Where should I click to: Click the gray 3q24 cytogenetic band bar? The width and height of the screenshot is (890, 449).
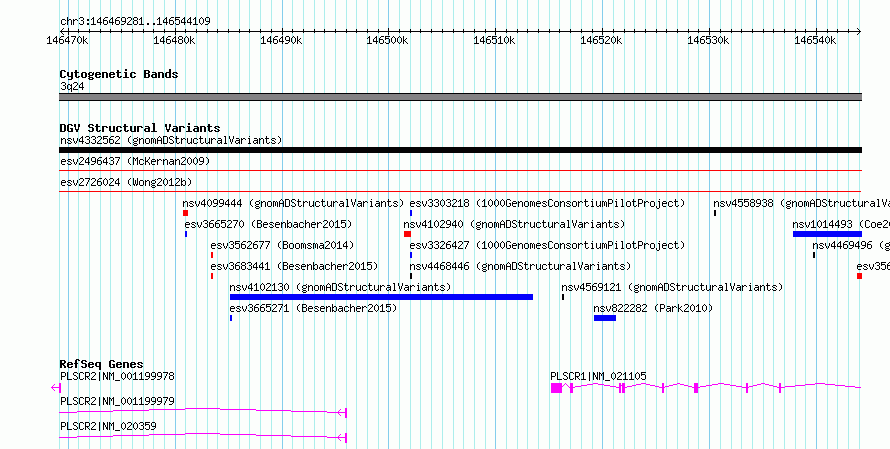coord(460,96)
